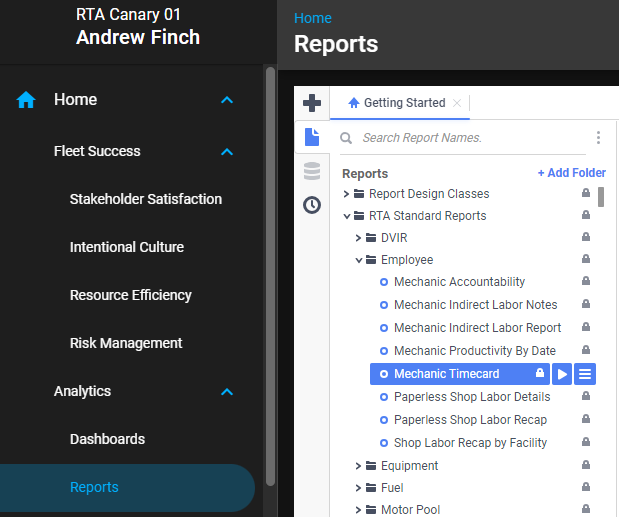Select the Mechanic Accountability report

point(459,282)
